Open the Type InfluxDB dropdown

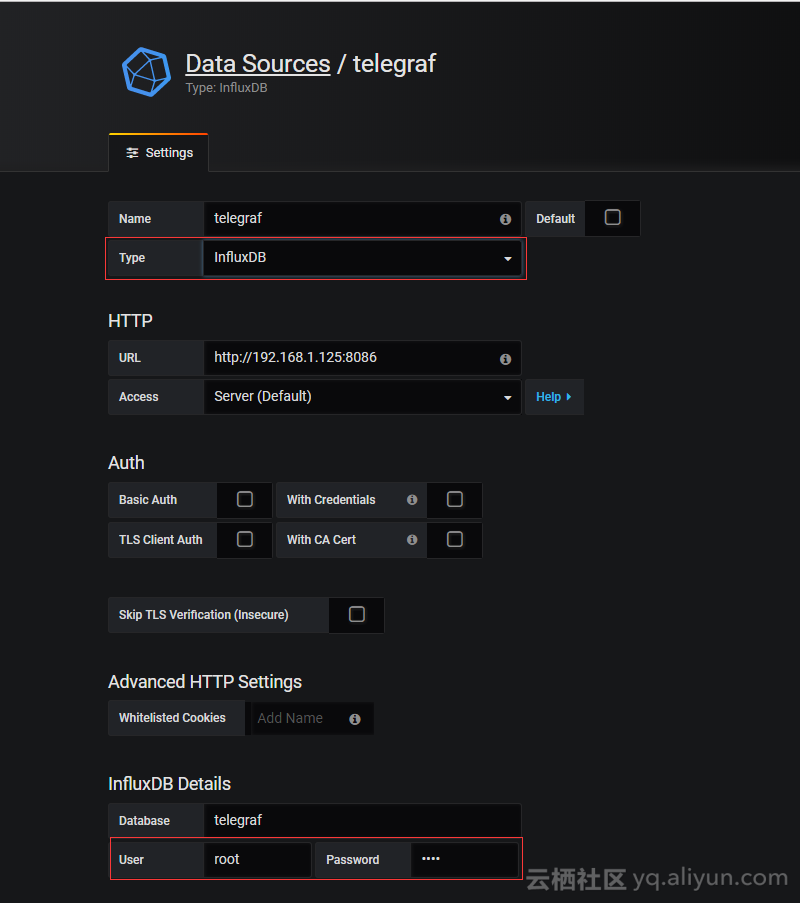pos(362,258)
